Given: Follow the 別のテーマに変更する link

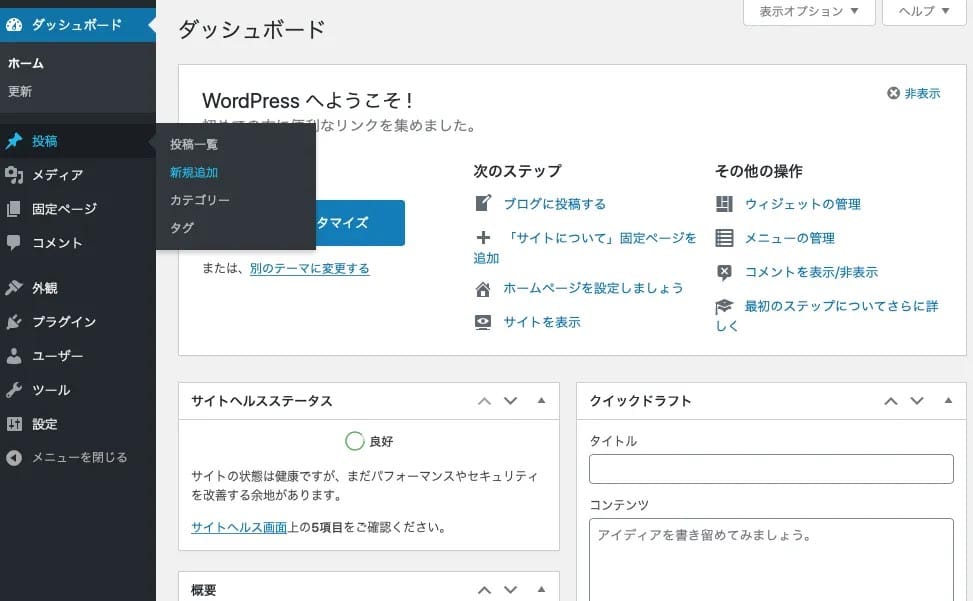Looking at the screenshot, I should [310, 269].
